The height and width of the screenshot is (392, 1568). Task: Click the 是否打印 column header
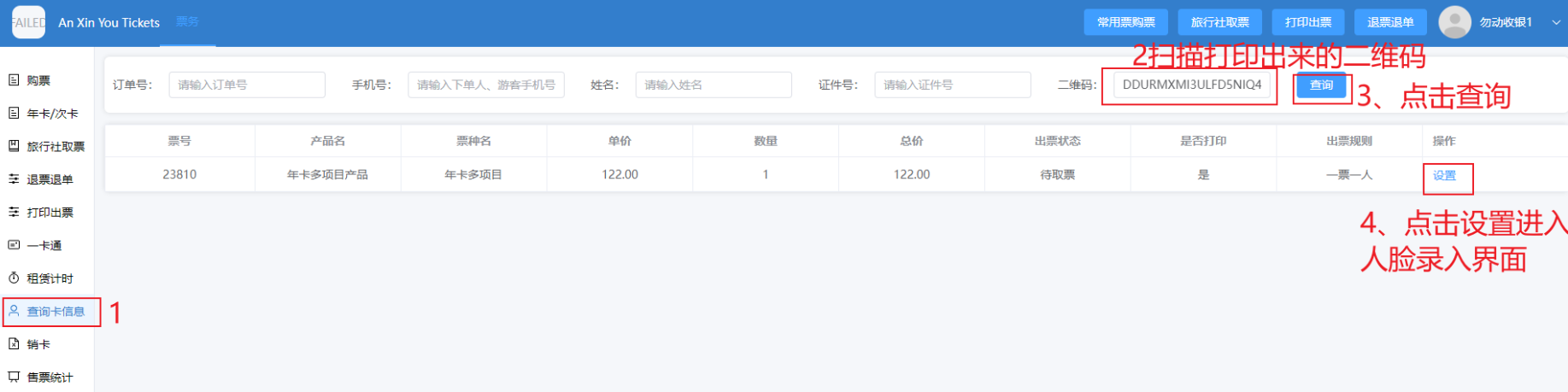click(x=1203, y=141)
